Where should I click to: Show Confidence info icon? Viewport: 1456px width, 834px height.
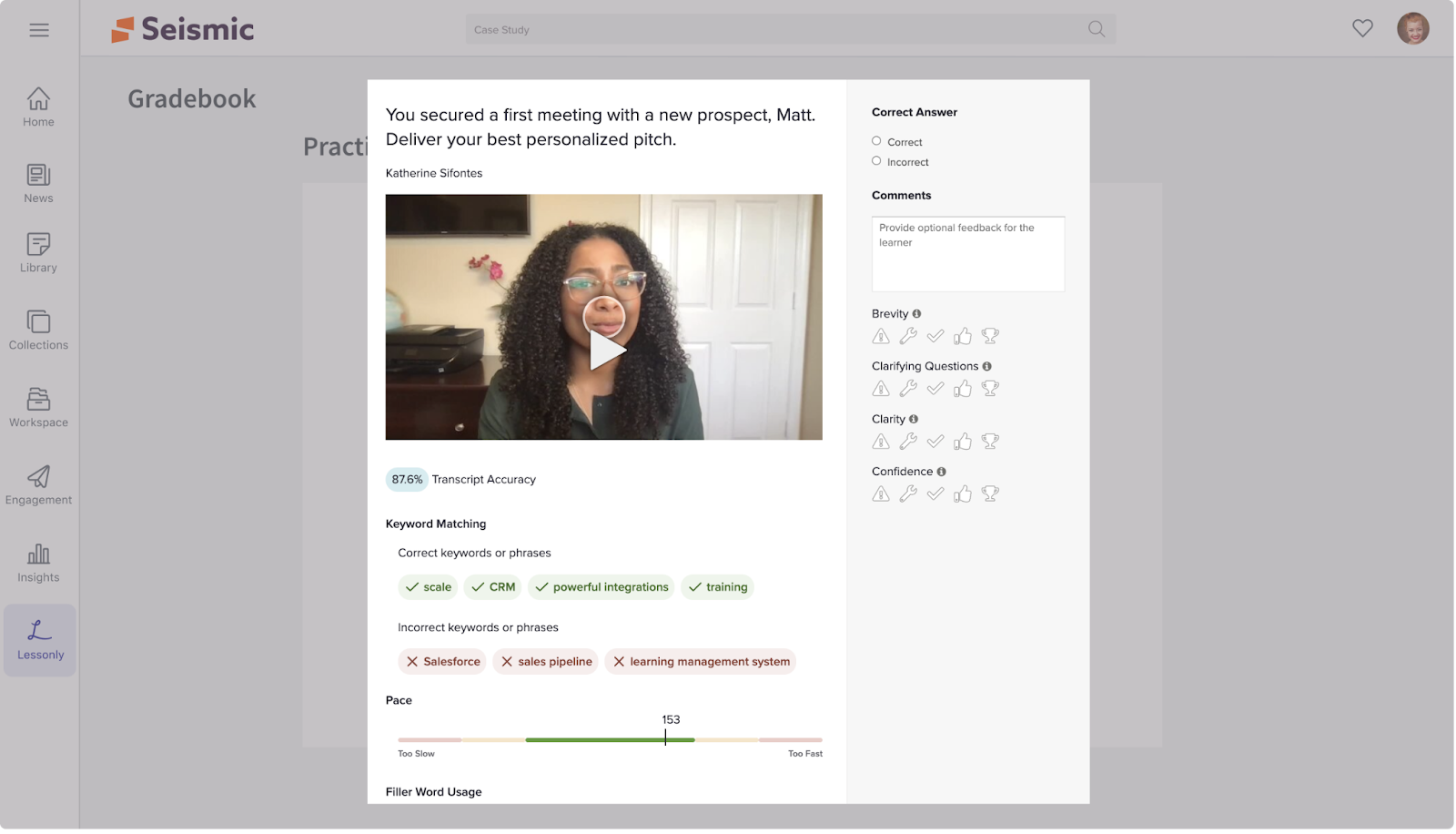(x=943, y=472)
